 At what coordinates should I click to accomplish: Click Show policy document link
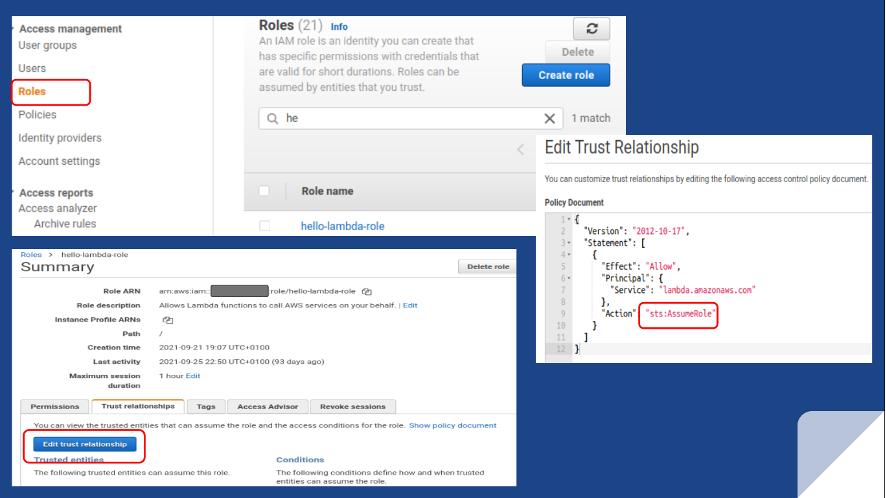[453, 425]
